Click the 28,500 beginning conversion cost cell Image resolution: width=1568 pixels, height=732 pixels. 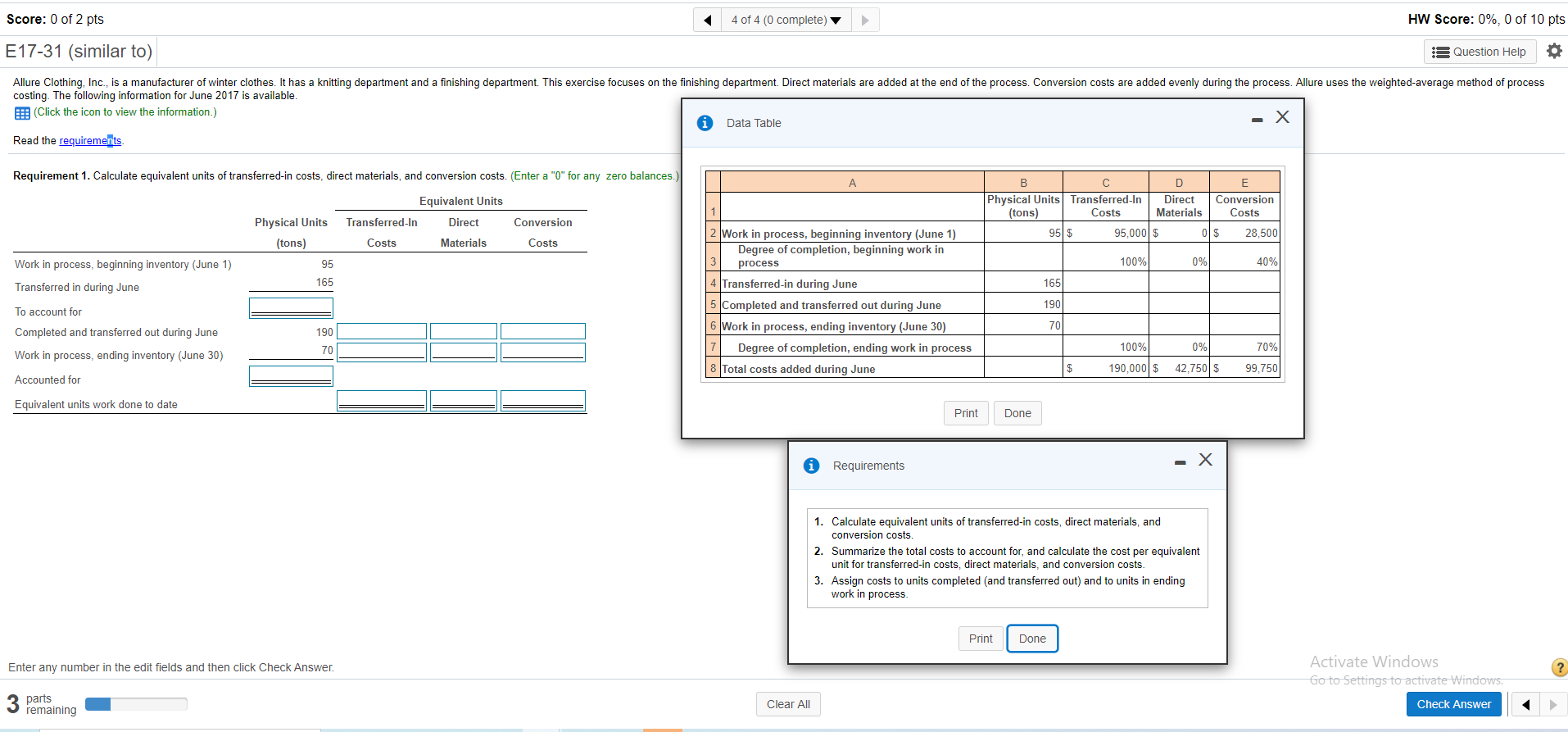1245,234
